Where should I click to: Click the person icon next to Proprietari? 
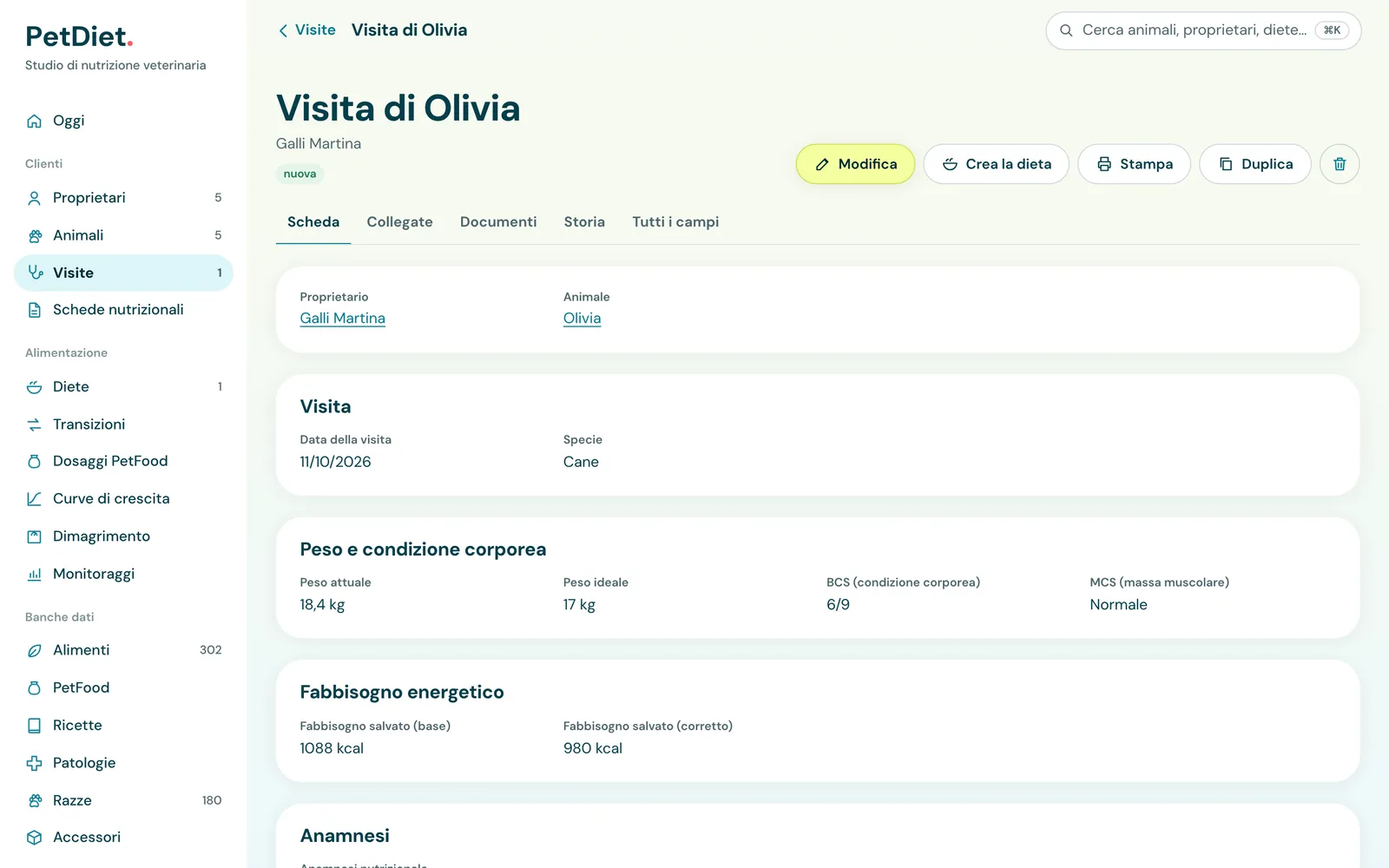pyautogui.click(x=35, y=198)
